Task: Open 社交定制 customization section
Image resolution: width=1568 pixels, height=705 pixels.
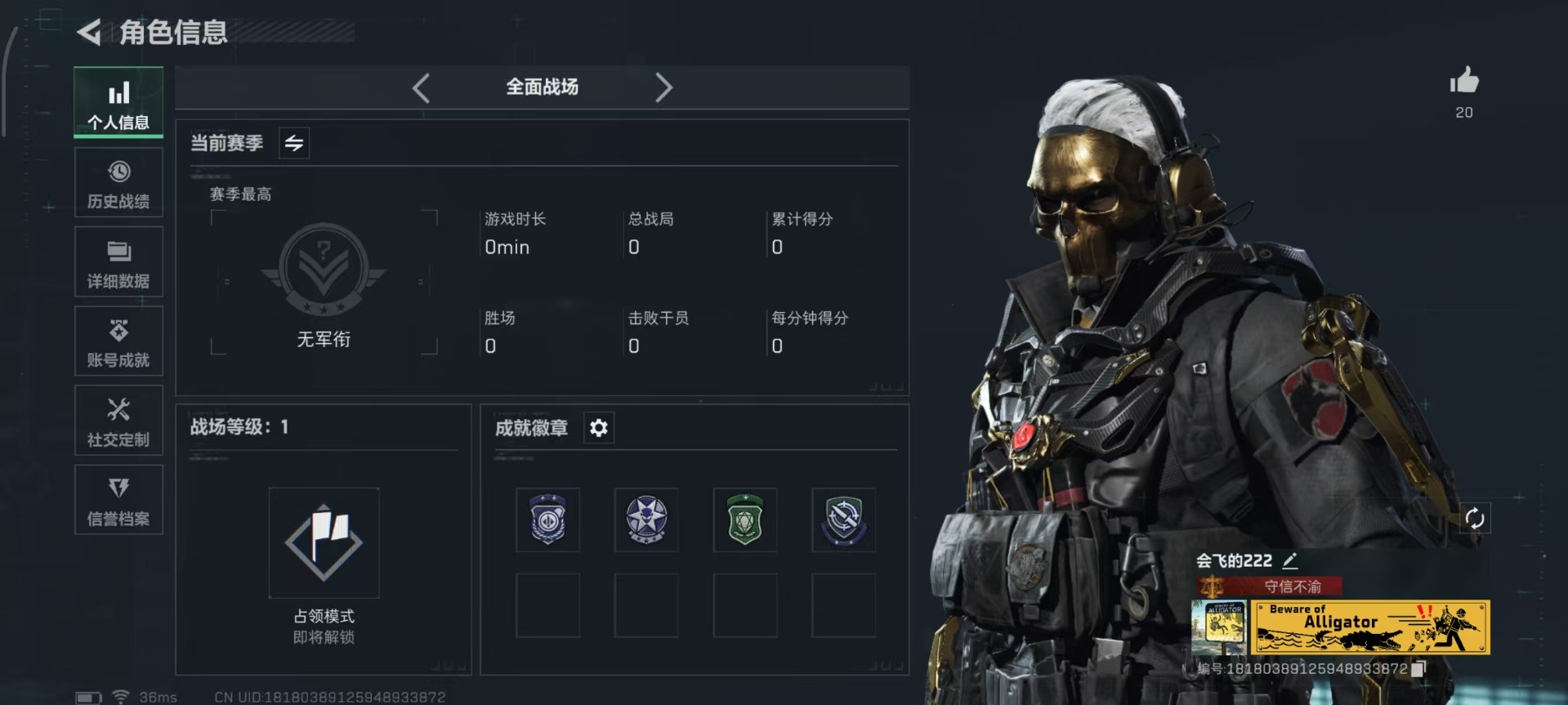Action: pyautogui.click(x=118, y=421)
